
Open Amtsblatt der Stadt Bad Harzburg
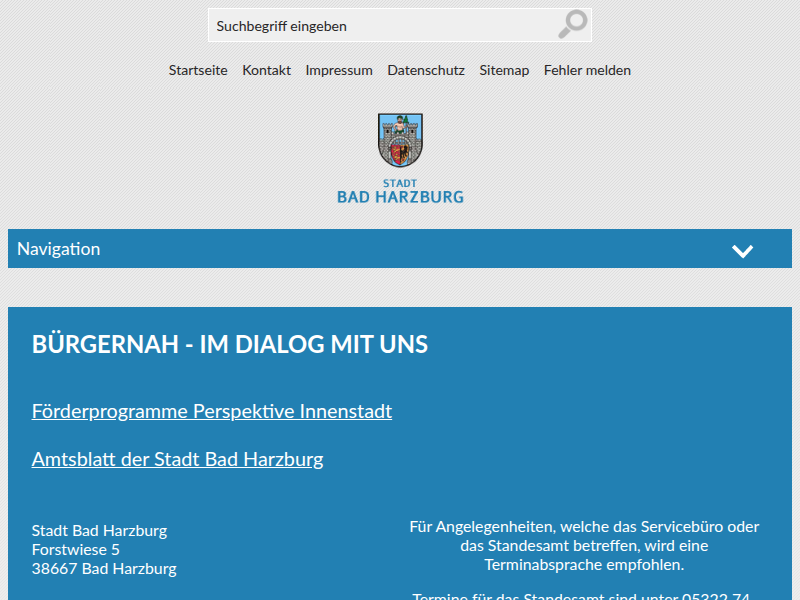click(x=177, y=459)
